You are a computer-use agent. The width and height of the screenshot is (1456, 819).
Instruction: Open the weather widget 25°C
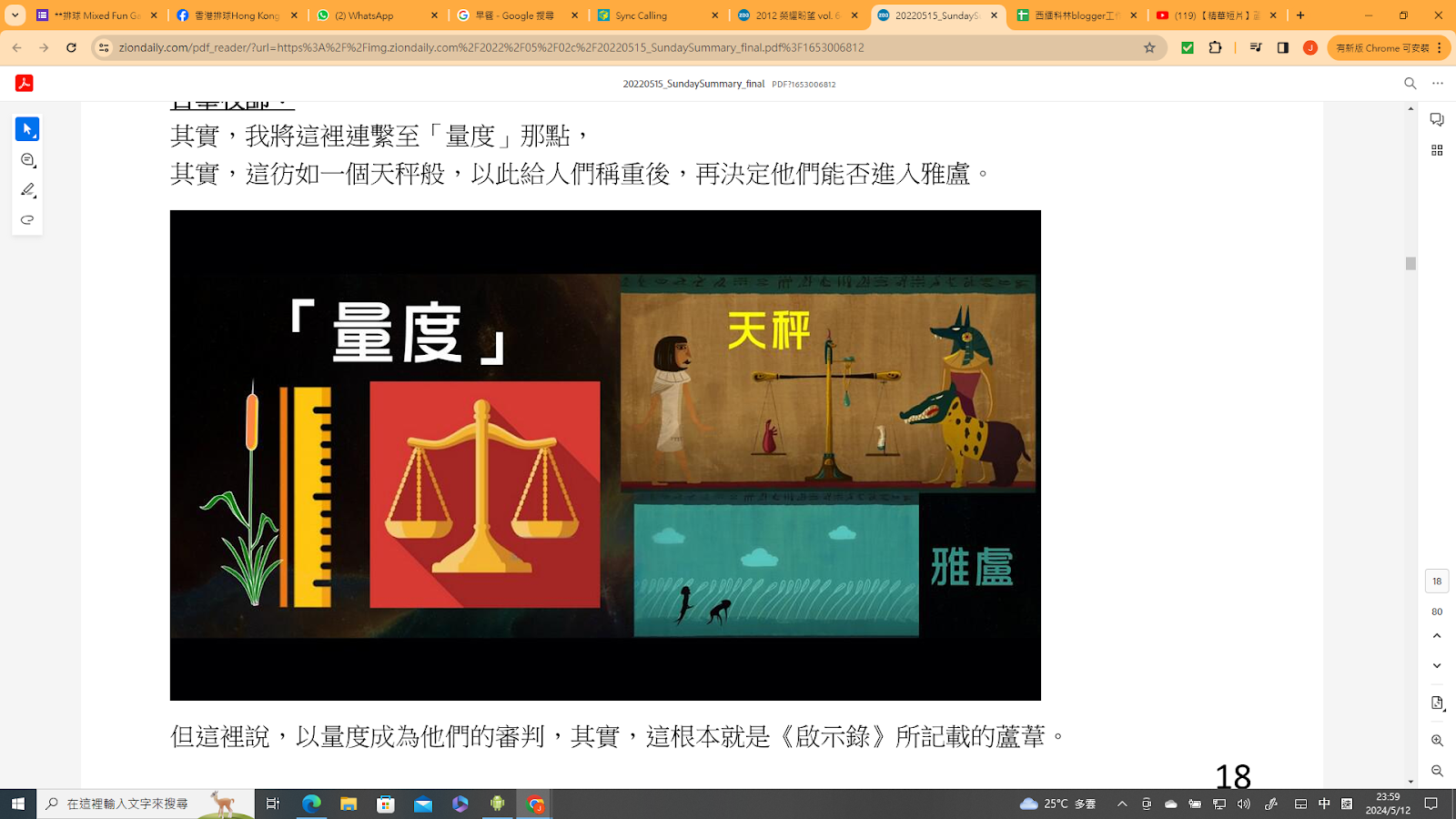[1057, 804]
